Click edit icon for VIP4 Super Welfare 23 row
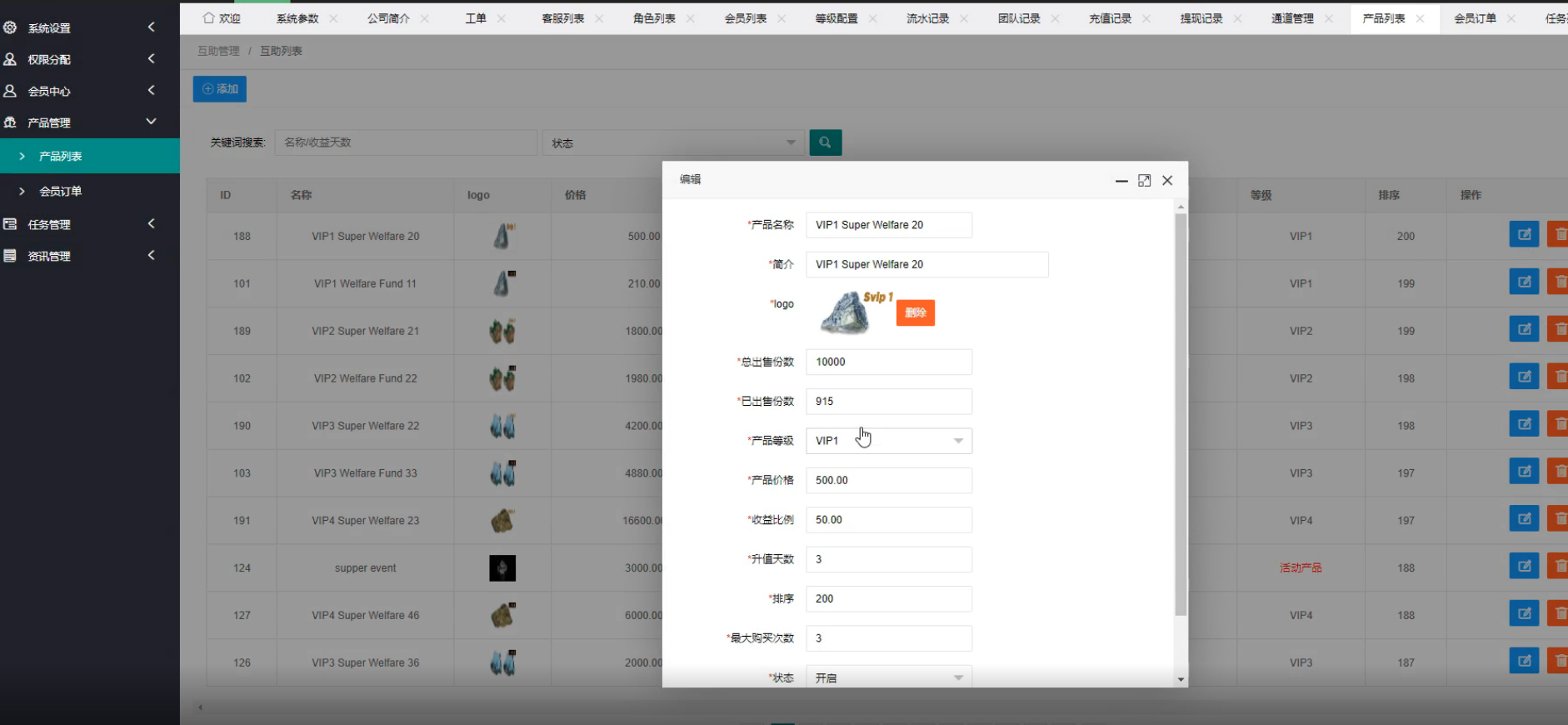 (x=1523, y=519)
